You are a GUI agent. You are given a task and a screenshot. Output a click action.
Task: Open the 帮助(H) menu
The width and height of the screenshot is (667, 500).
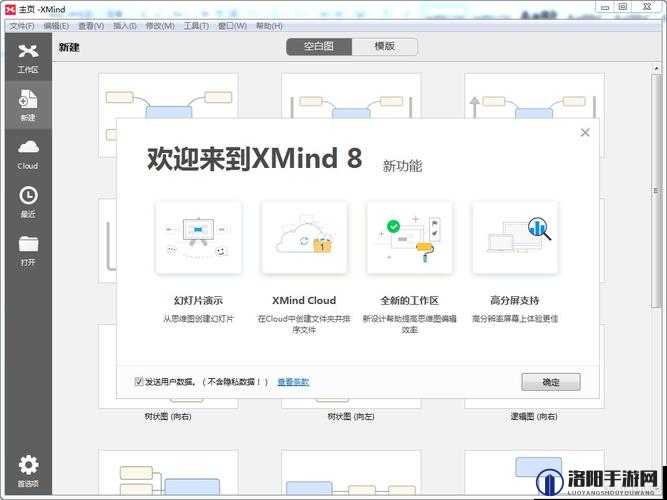click(x=269, y=26)
